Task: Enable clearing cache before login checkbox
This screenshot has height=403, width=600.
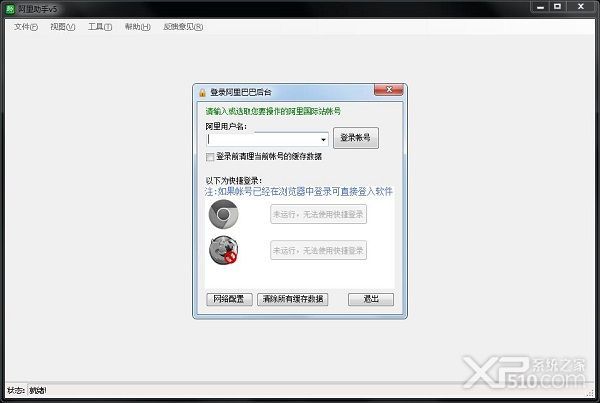Action: point(210,157)
